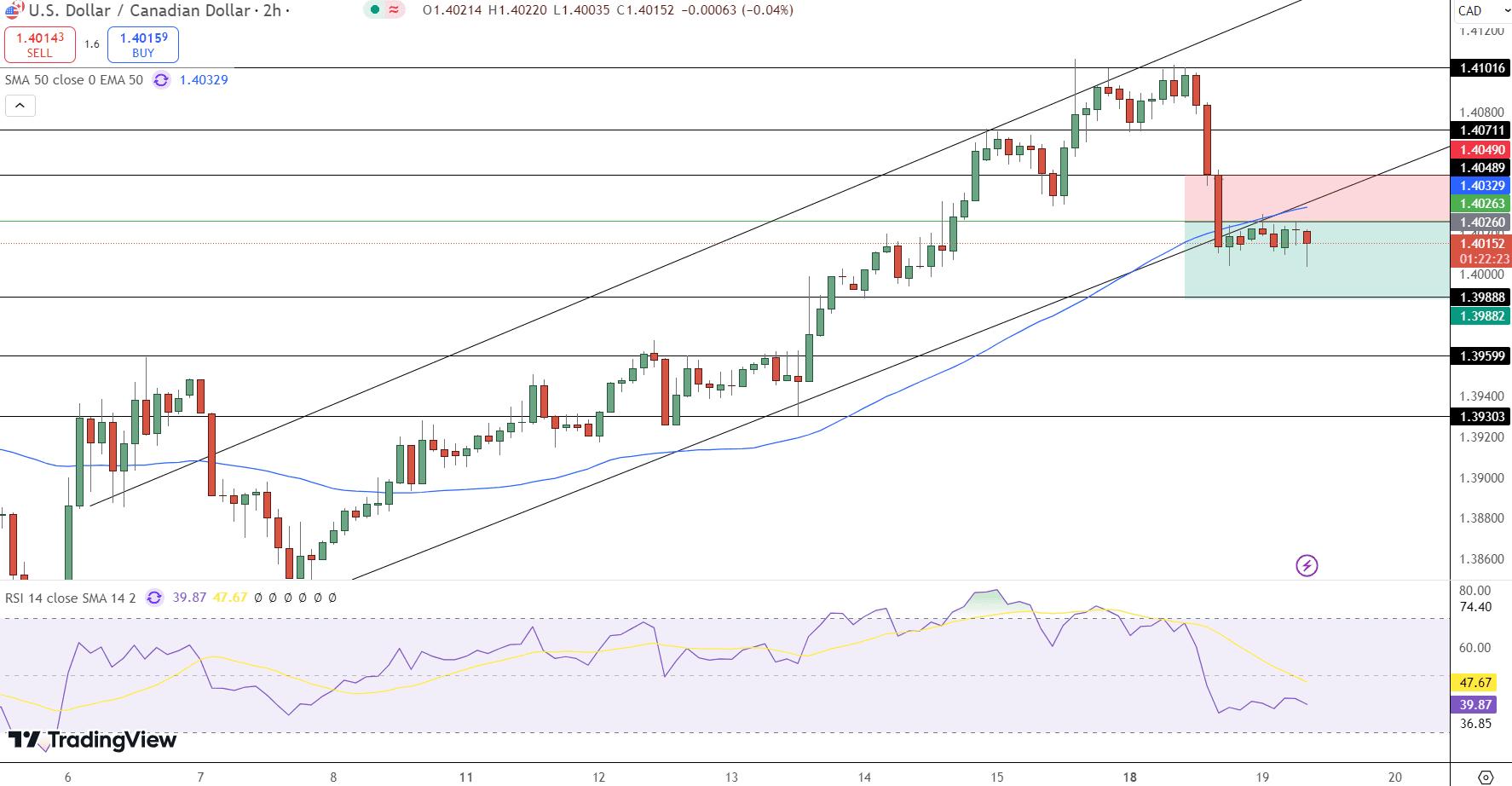Click the -0.00063 (-0.04%) change text
1512x786 pixels.
[737, 10]
